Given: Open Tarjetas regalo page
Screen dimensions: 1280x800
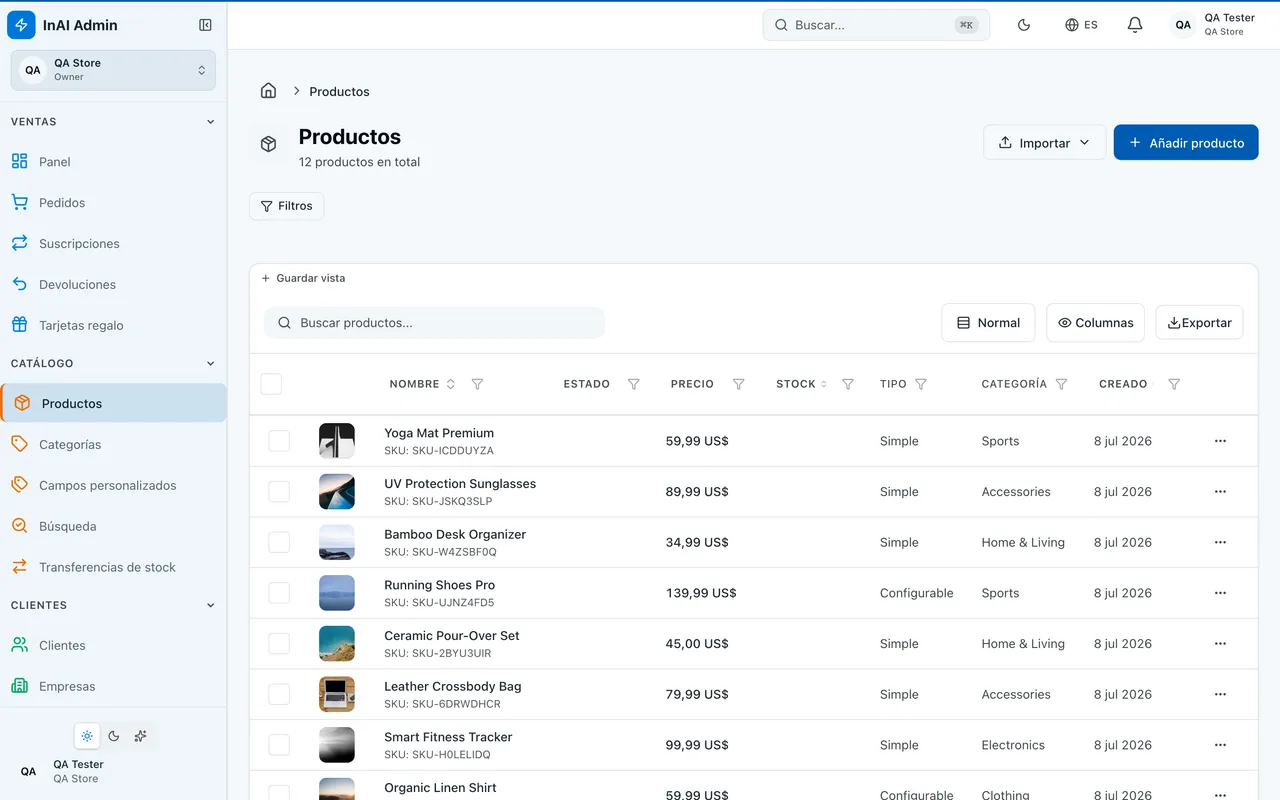Looking at the screenshot, I should [113, 326].
